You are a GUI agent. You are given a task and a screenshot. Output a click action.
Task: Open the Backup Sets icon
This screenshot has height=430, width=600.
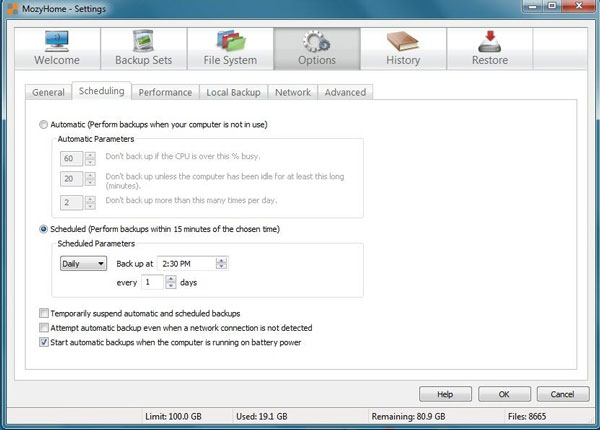point(143,41)
